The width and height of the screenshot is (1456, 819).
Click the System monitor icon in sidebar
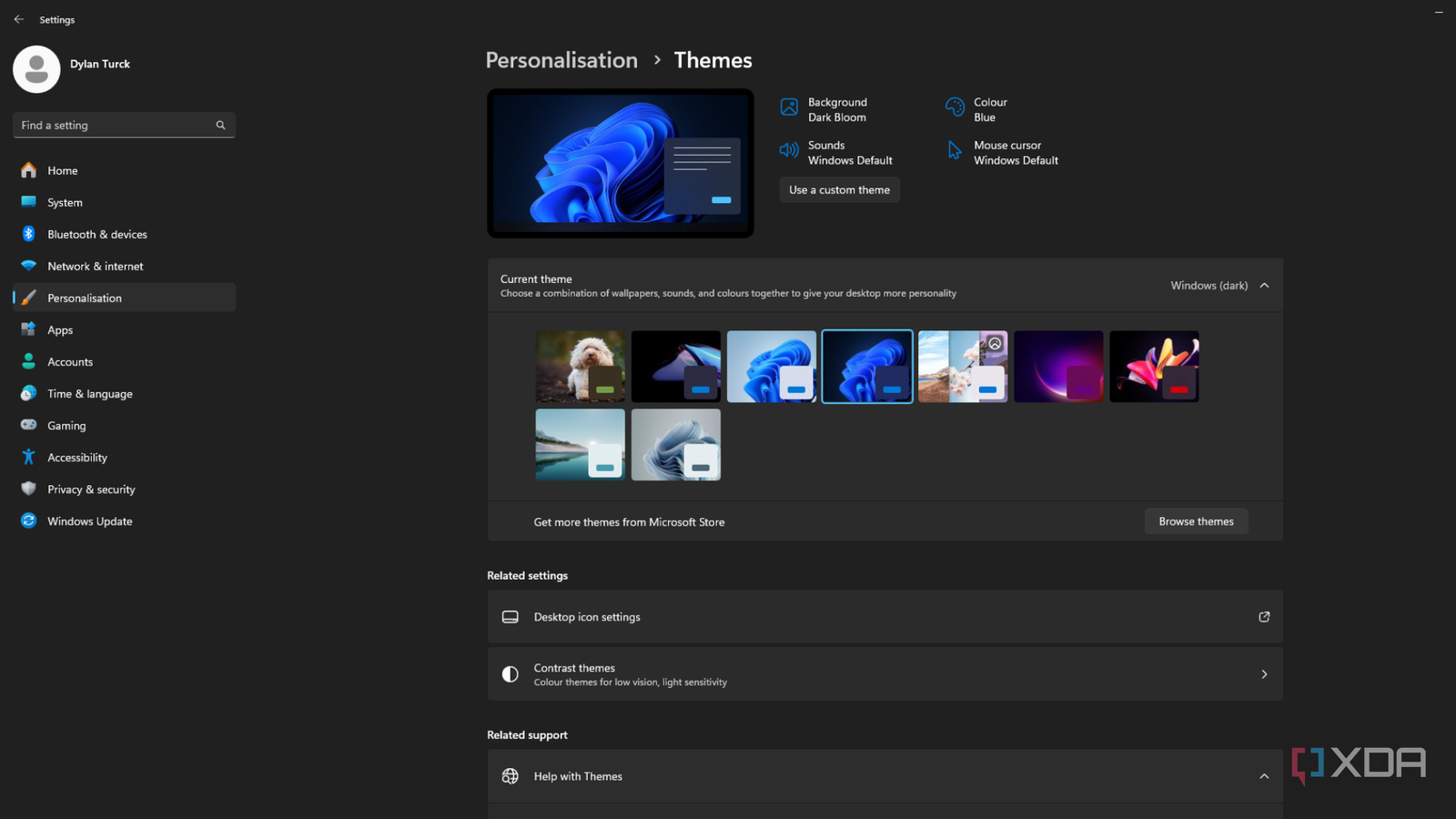29,202
